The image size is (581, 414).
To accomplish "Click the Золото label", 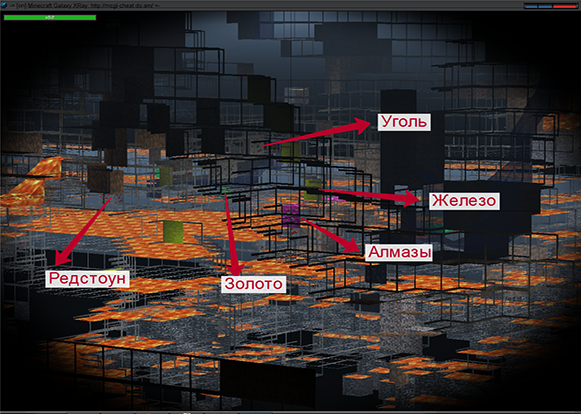I will tap(254, 284).
